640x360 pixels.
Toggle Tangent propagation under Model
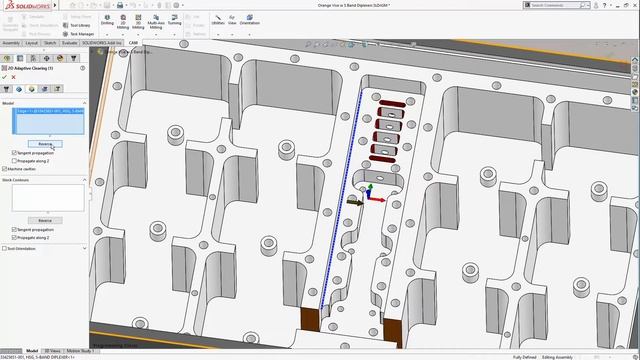tap(14, 153)
